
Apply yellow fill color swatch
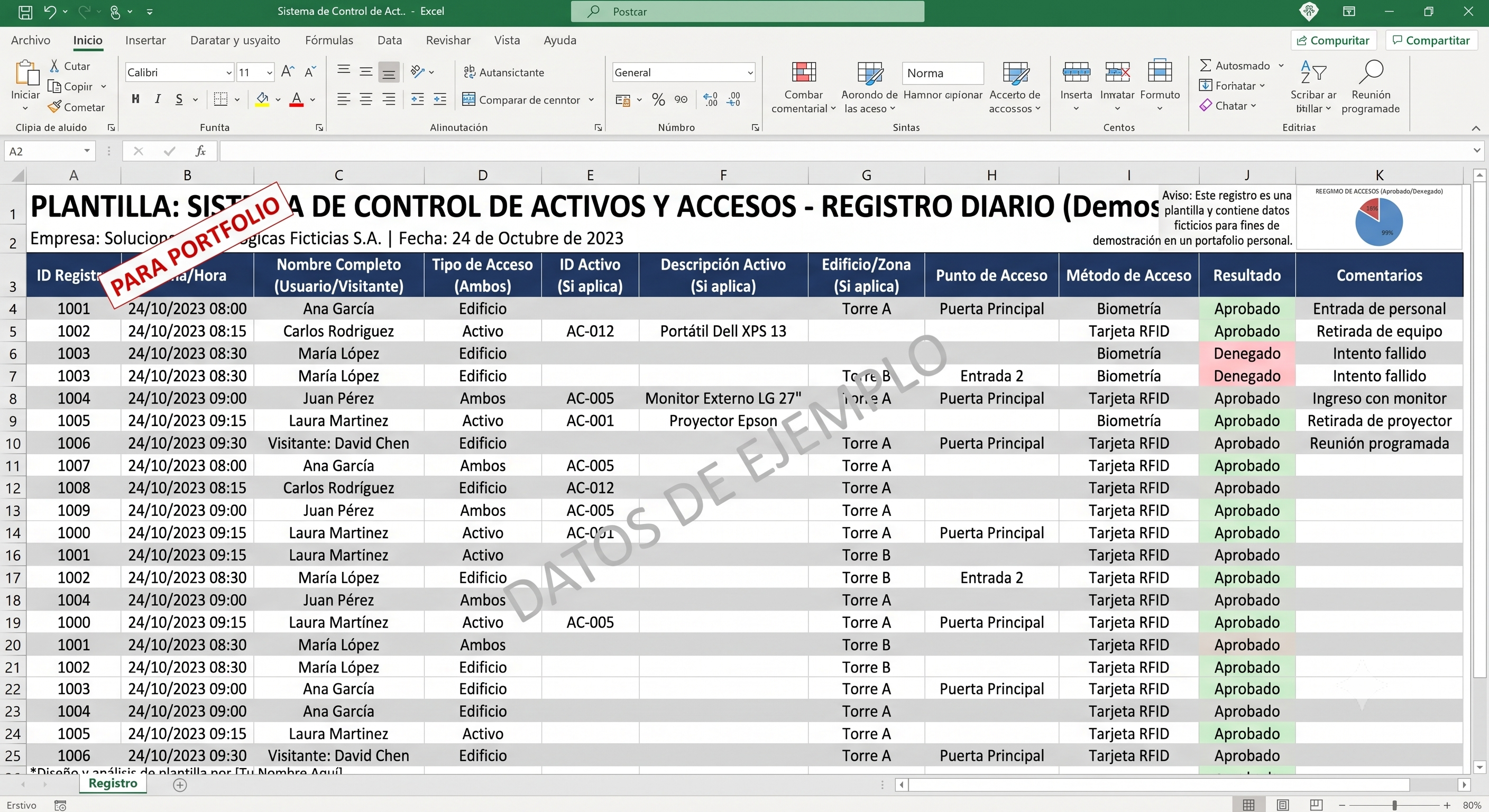click(x=262, y=99)
